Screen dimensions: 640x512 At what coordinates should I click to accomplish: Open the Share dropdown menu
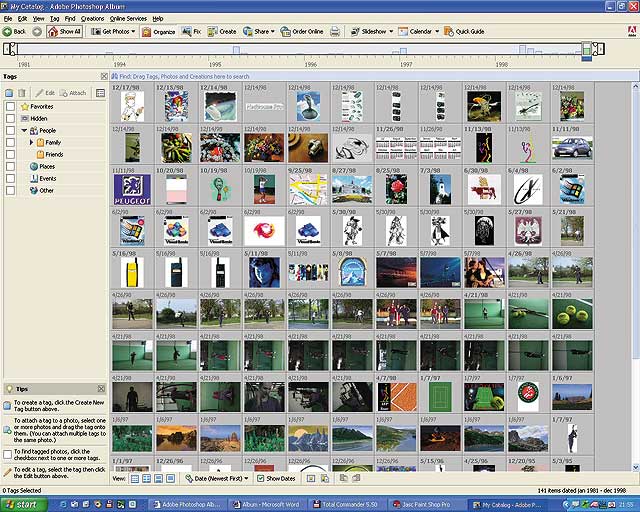coord(259,31)
